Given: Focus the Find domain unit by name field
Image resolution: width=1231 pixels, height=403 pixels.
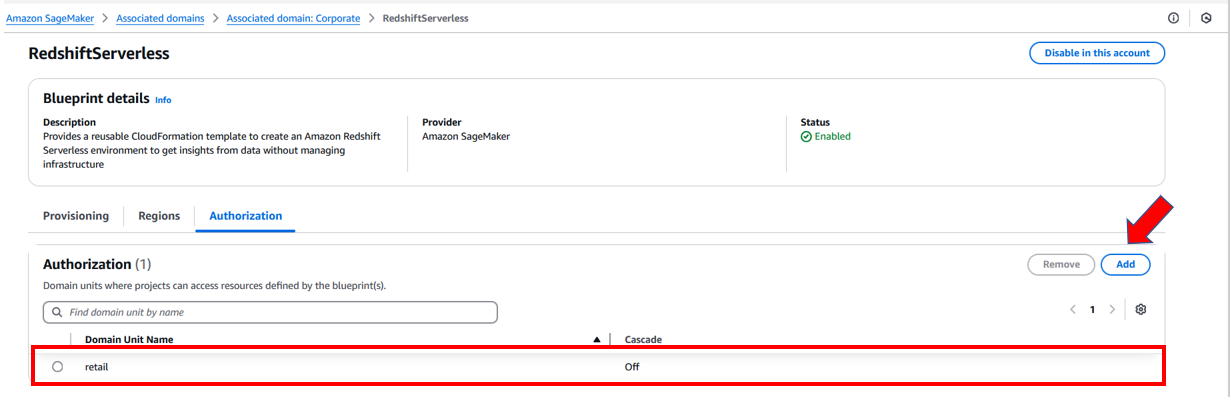Looking at the screenshot, I should click(x=270, y=312).
